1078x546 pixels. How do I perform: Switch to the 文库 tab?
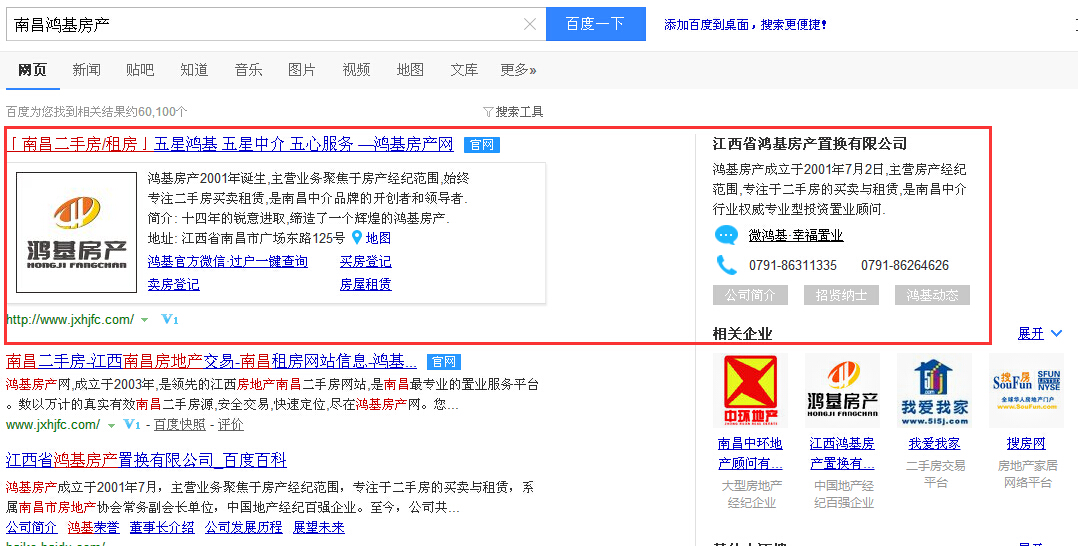click(x=464, y=69)
